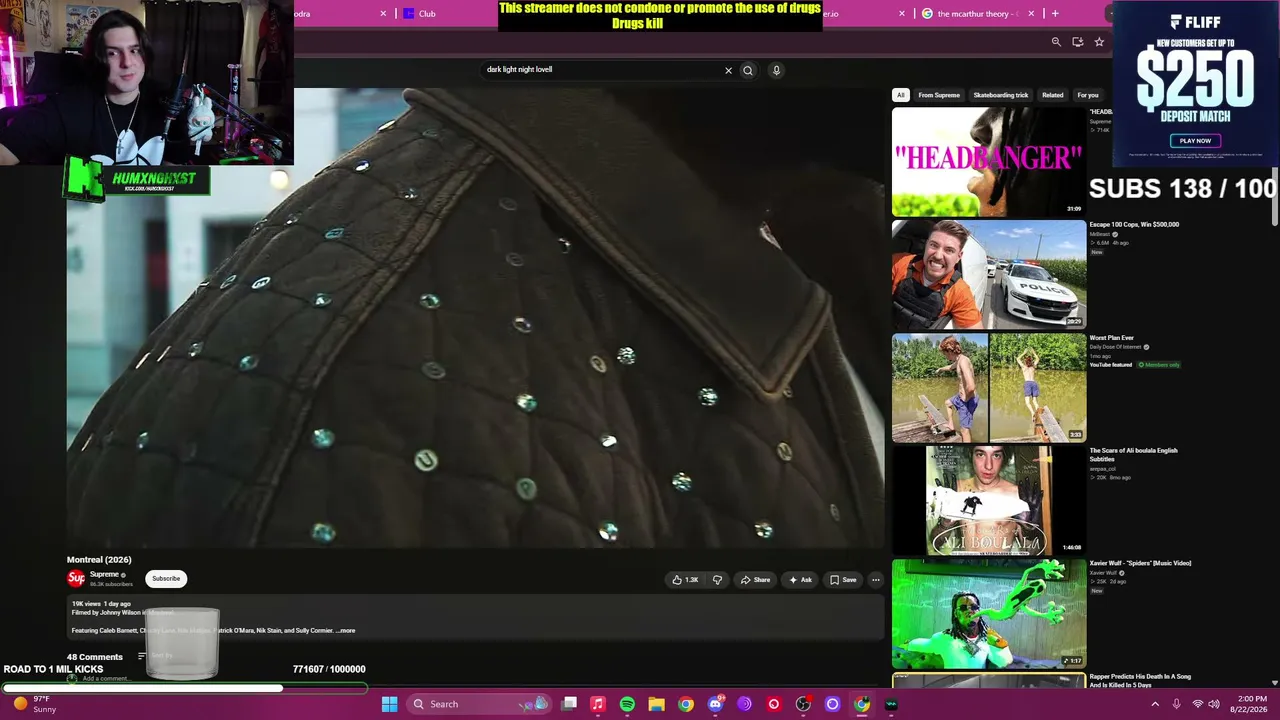Open the Windows Start menu
This screenshot has width=1280, height=720.
point(389,704)
